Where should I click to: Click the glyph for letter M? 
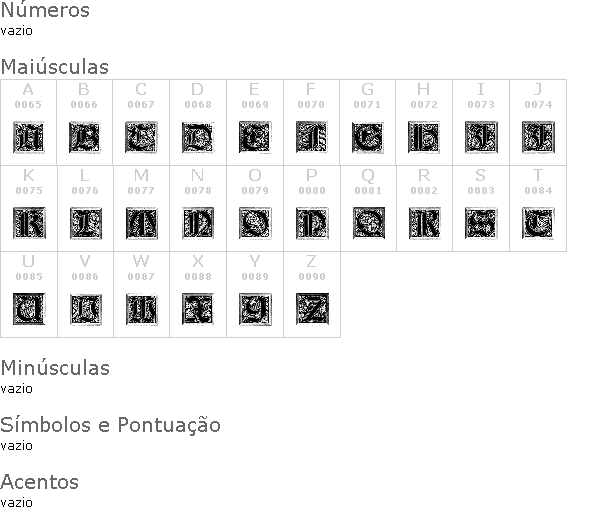click(x=142, y=223)
